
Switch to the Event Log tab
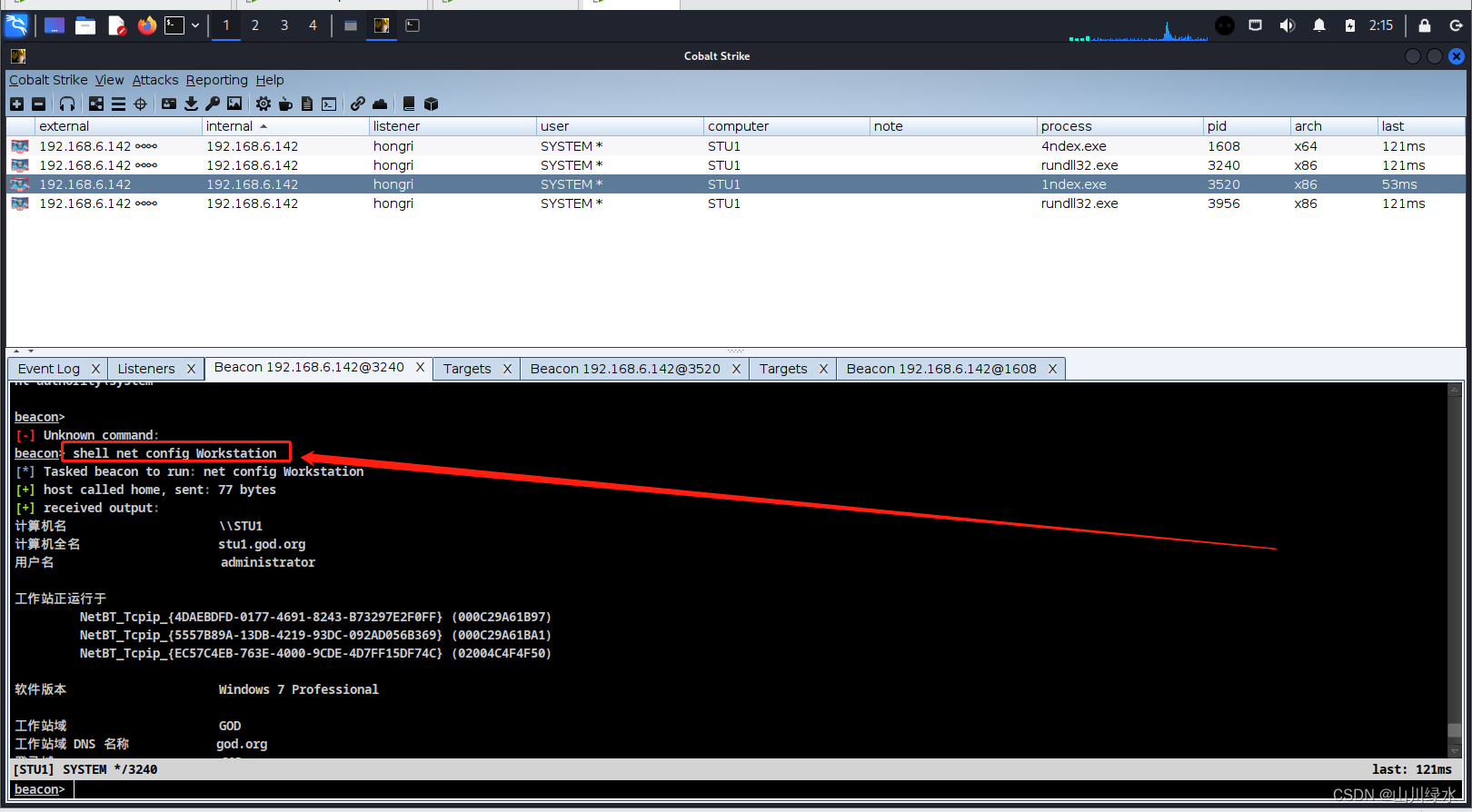[x=49, y=369]
